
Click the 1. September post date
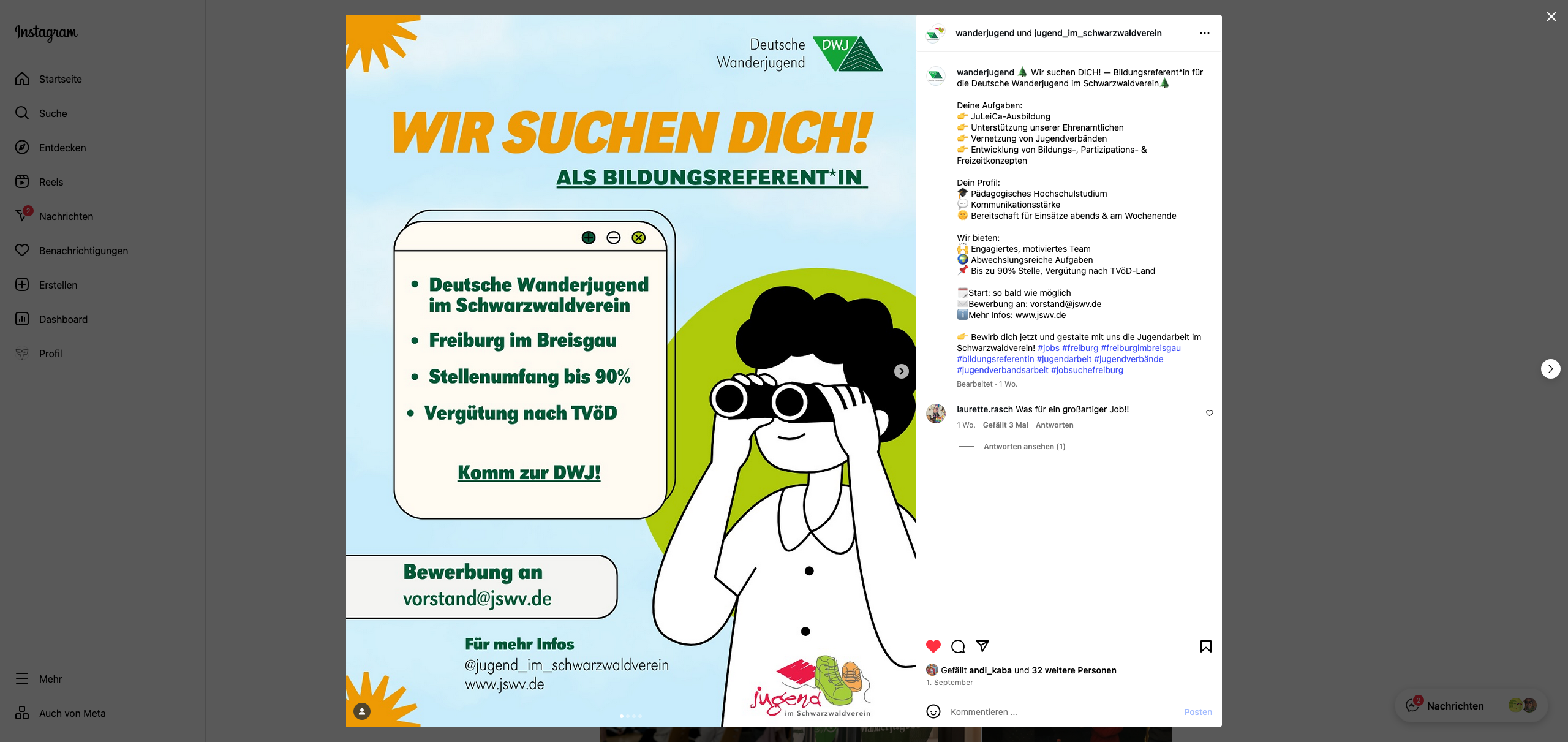click(x=949, y=683)
